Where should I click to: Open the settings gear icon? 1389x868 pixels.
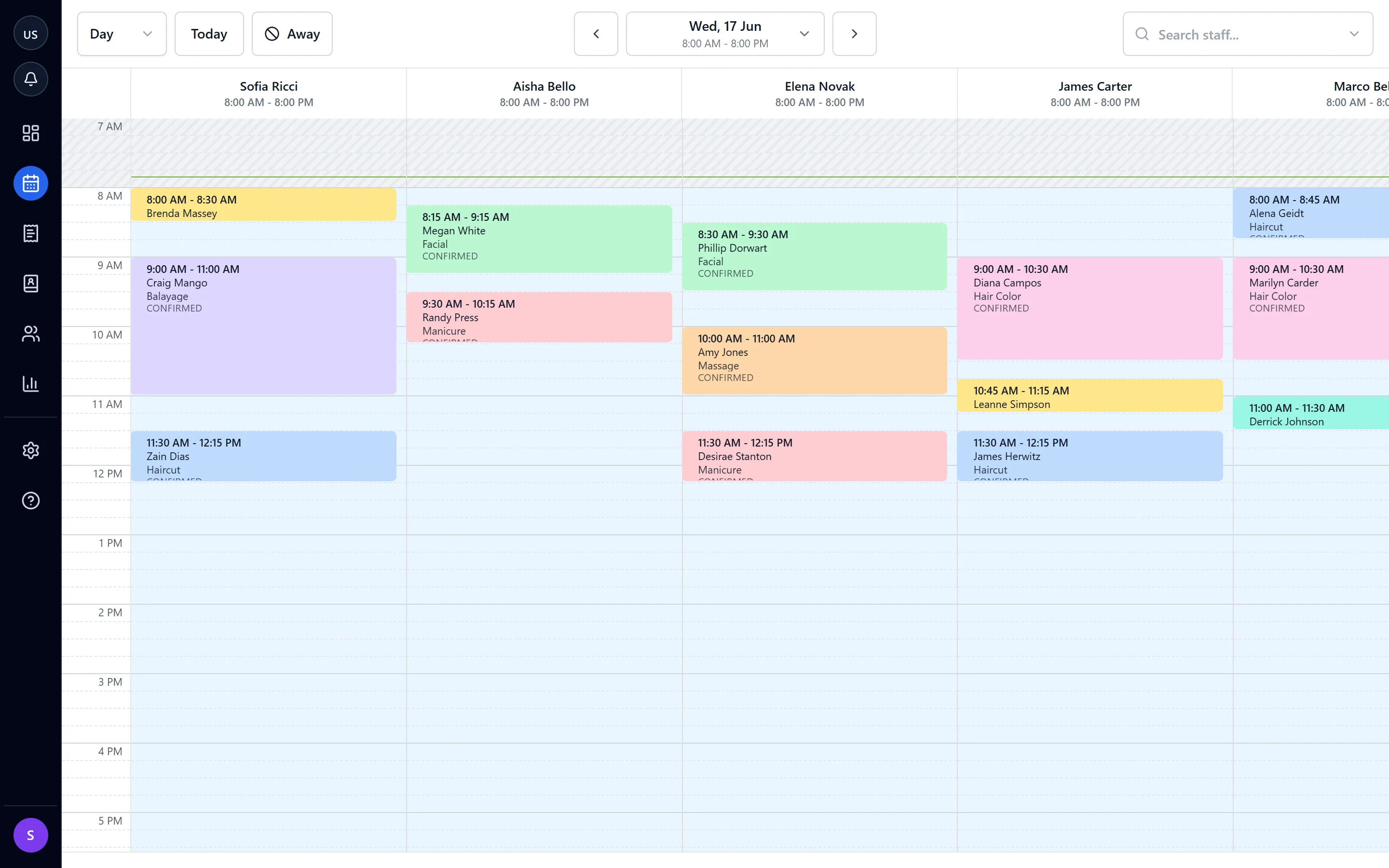point(30,451)
